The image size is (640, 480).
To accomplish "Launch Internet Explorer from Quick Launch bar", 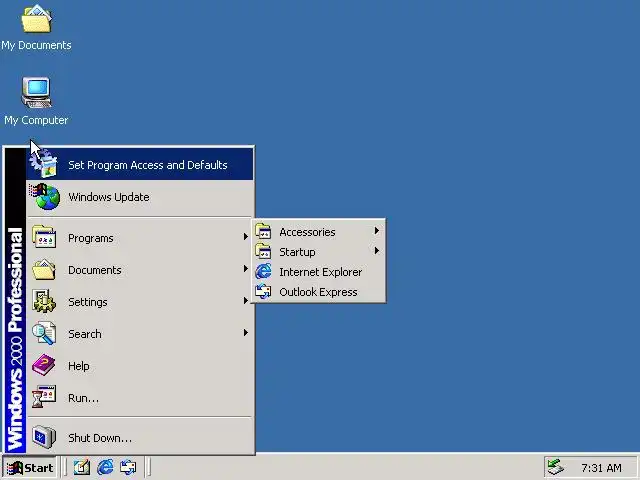I will tap(105, 467).
